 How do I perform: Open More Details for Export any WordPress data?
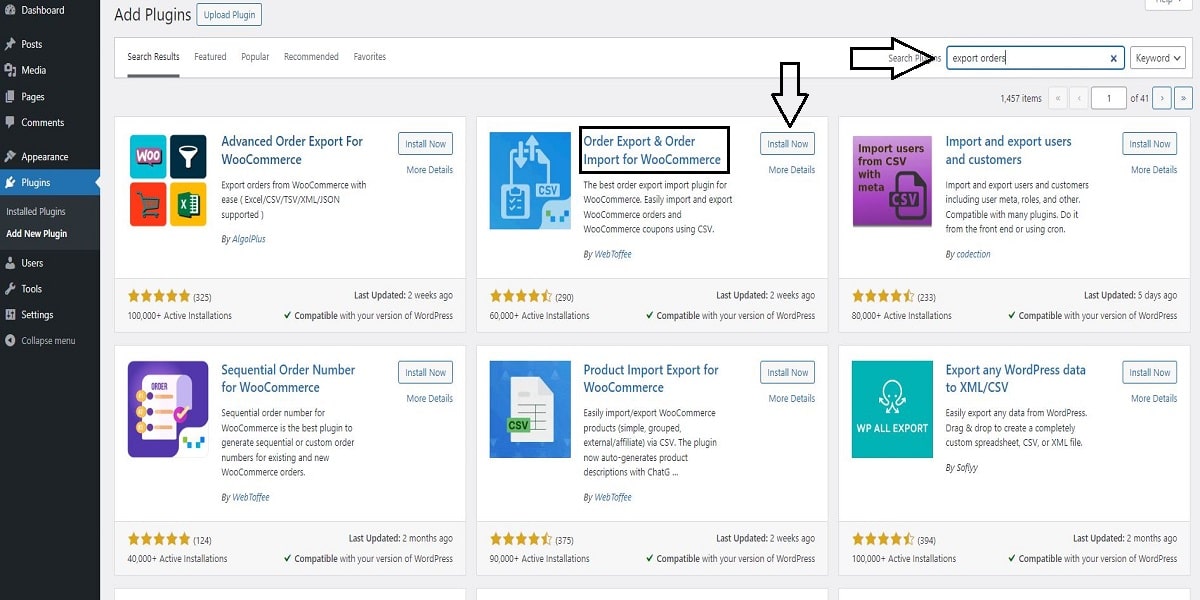(x=1153, y=398)
